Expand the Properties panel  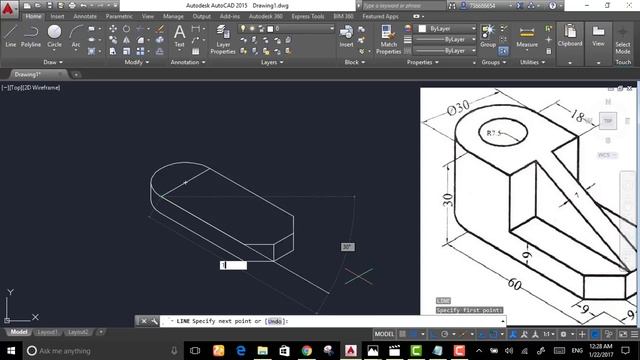[422, 62]
